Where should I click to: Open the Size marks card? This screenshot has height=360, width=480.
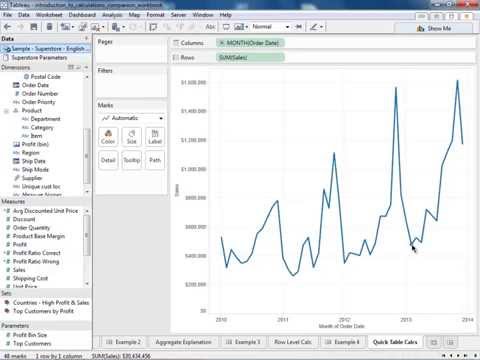coord(132,137)
